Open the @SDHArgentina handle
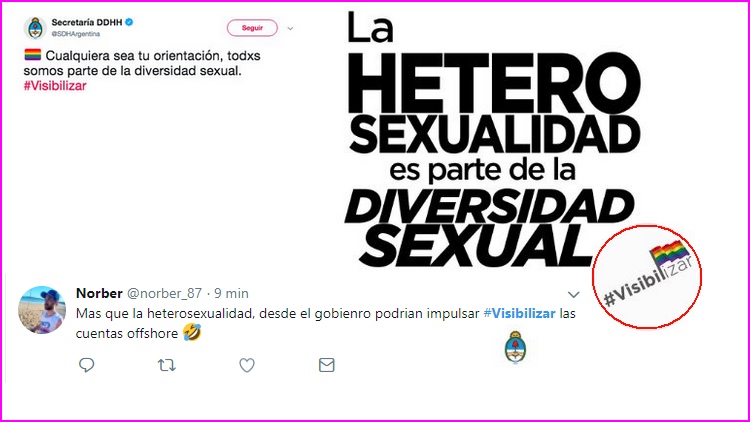 click(76, 34)
